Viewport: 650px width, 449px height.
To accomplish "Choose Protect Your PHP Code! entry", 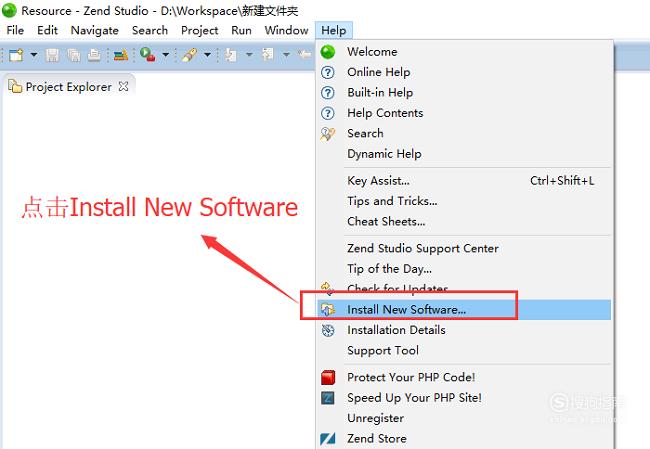I will pyautogui.click(x=463, y=377).
